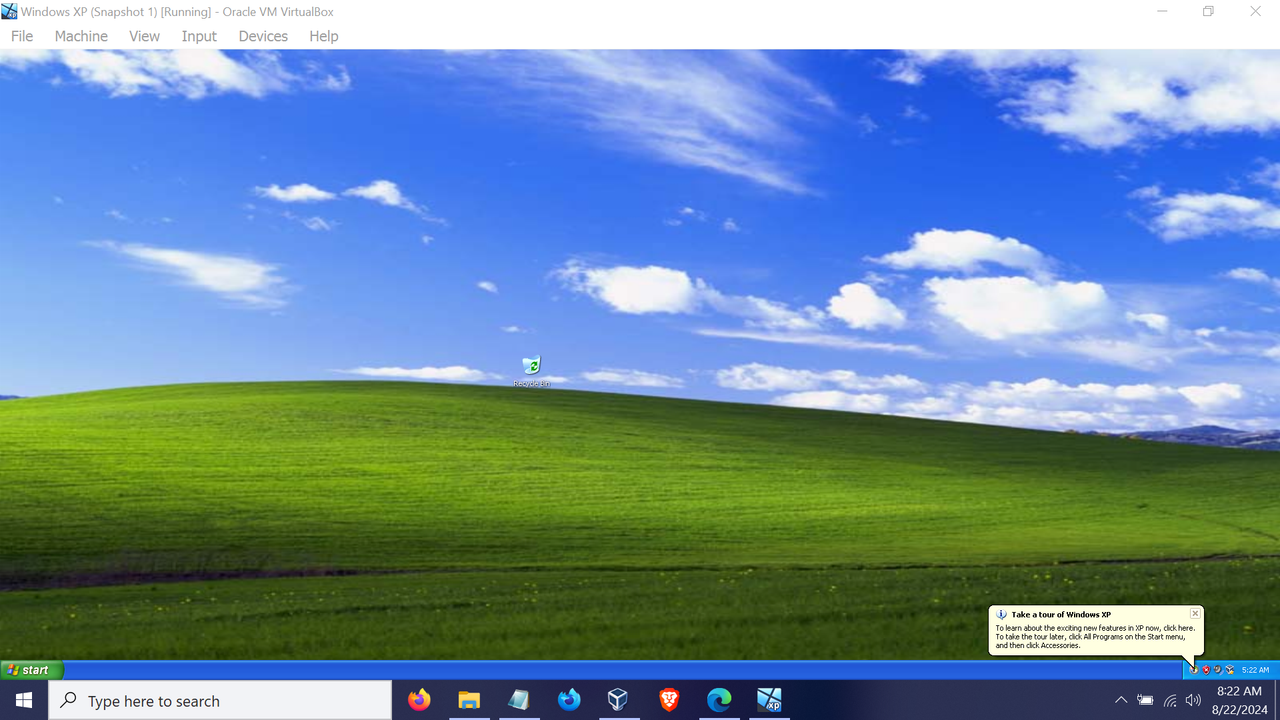Launch Firefox from the host taskbar
1280x720 pixels.
point(419,699)
